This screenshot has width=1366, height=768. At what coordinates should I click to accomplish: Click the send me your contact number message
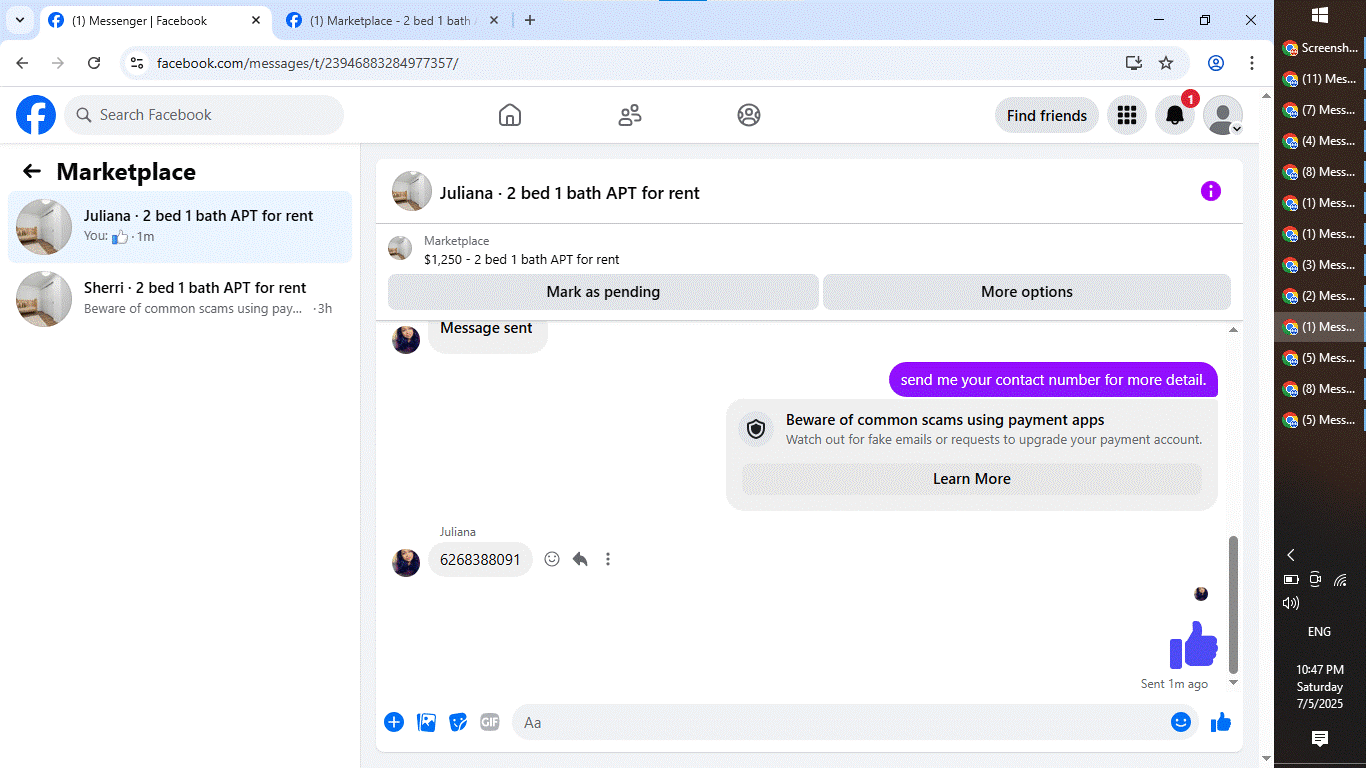[x=1053, y=380]
